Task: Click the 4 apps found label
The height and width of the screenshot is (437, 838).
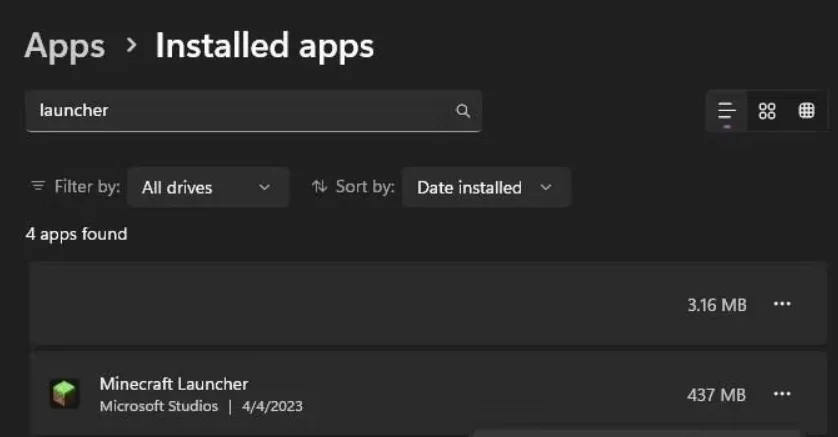Action: pyautogui.click(x=76, y=234)
